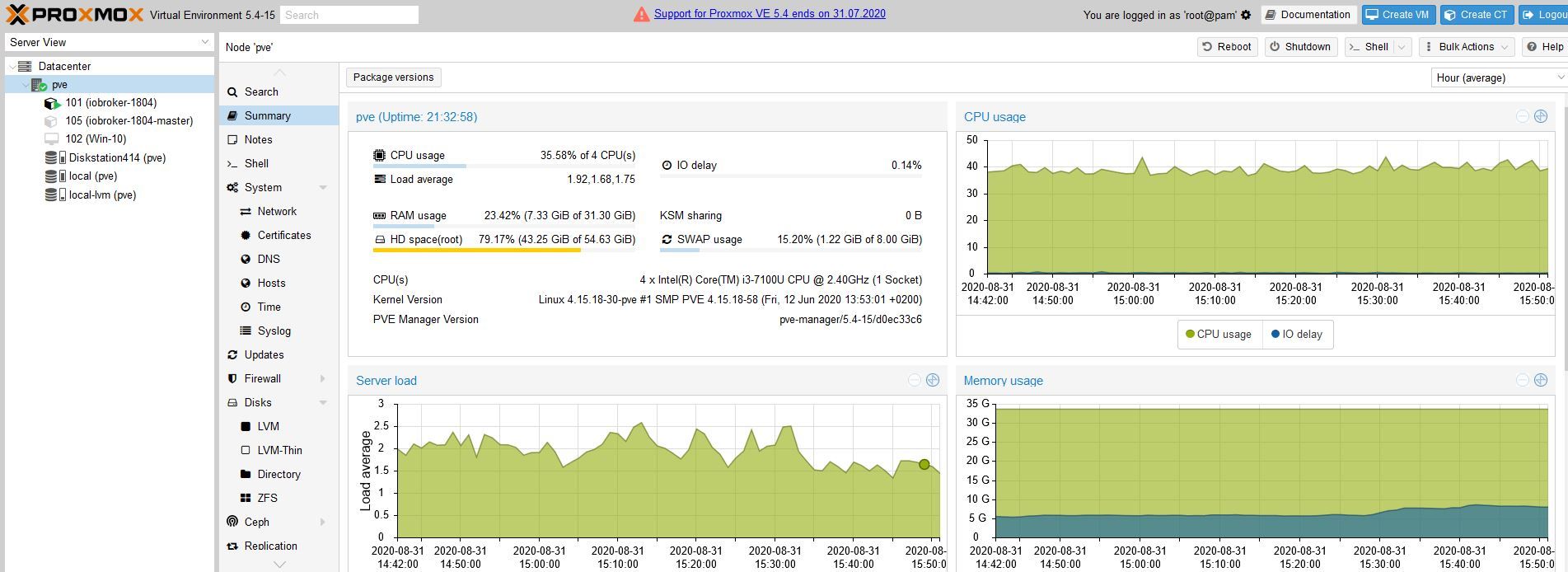1568x572 pixels.
Task: Click the support warning triangle icon
Action: 641,14
